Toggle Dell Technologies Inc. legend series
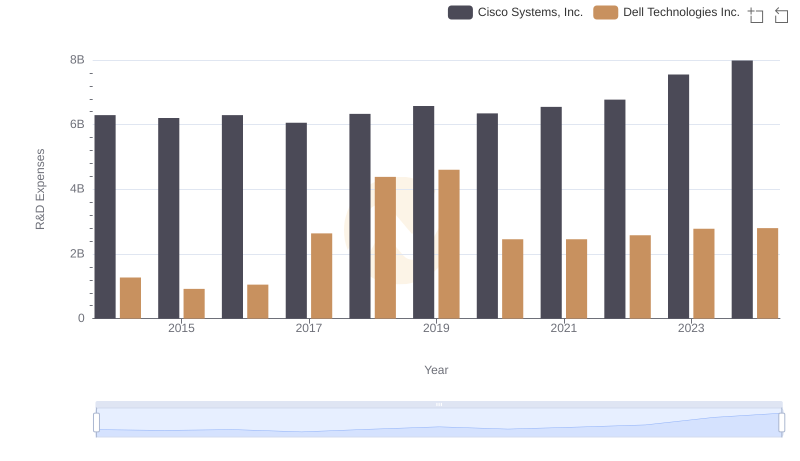This screenshot has height=461, width=800. (x=666, y=12)
